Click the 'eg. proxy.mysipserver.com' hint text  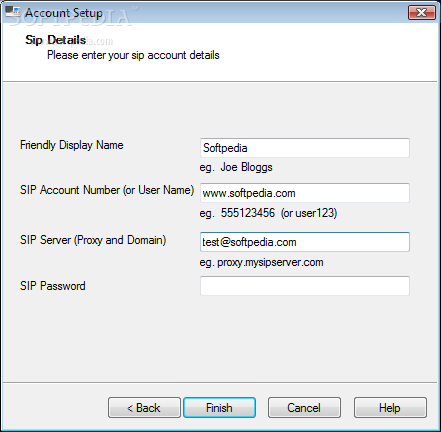tap(261, 262)
